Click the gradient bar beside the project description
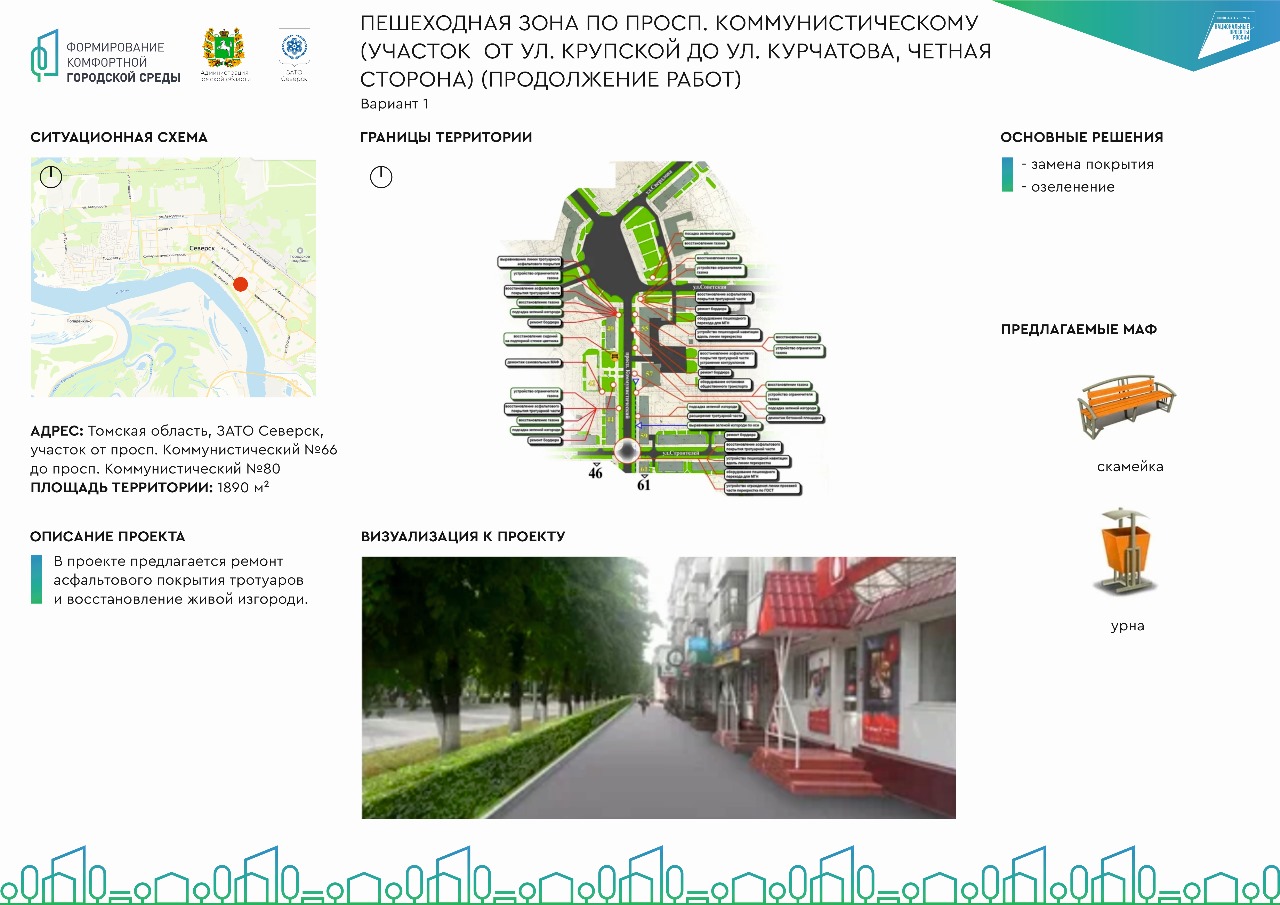The image size is (1280, 905). coord(37,580)
